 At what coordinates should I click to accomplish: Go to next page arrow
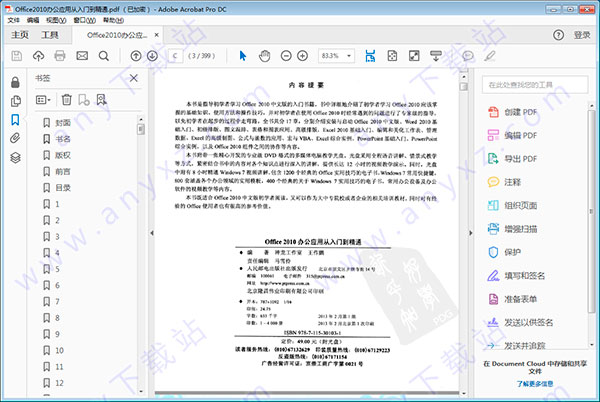pyautogui.click(x=152, y=56)
